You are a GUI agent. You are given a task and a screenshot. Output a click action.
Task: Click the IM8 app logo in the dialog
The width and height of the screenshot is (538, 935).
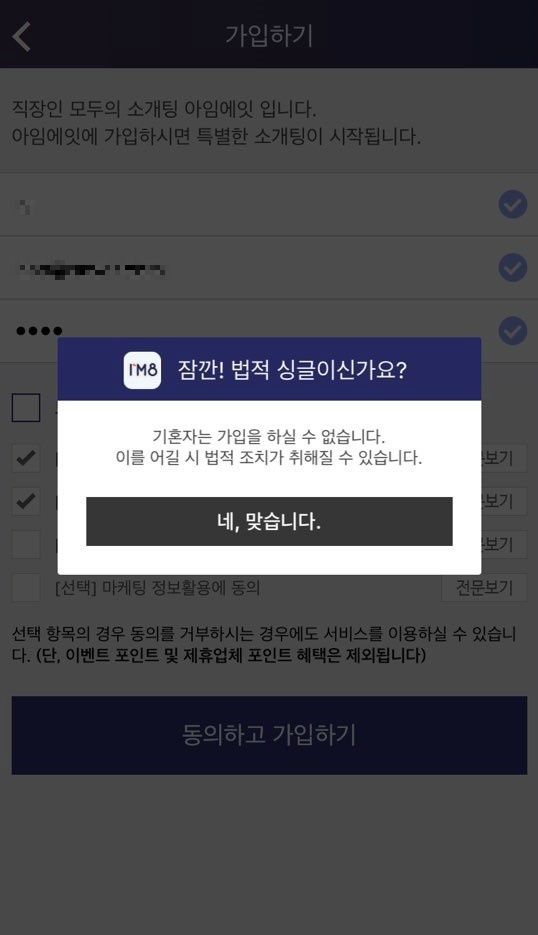[x=142, y=370]
